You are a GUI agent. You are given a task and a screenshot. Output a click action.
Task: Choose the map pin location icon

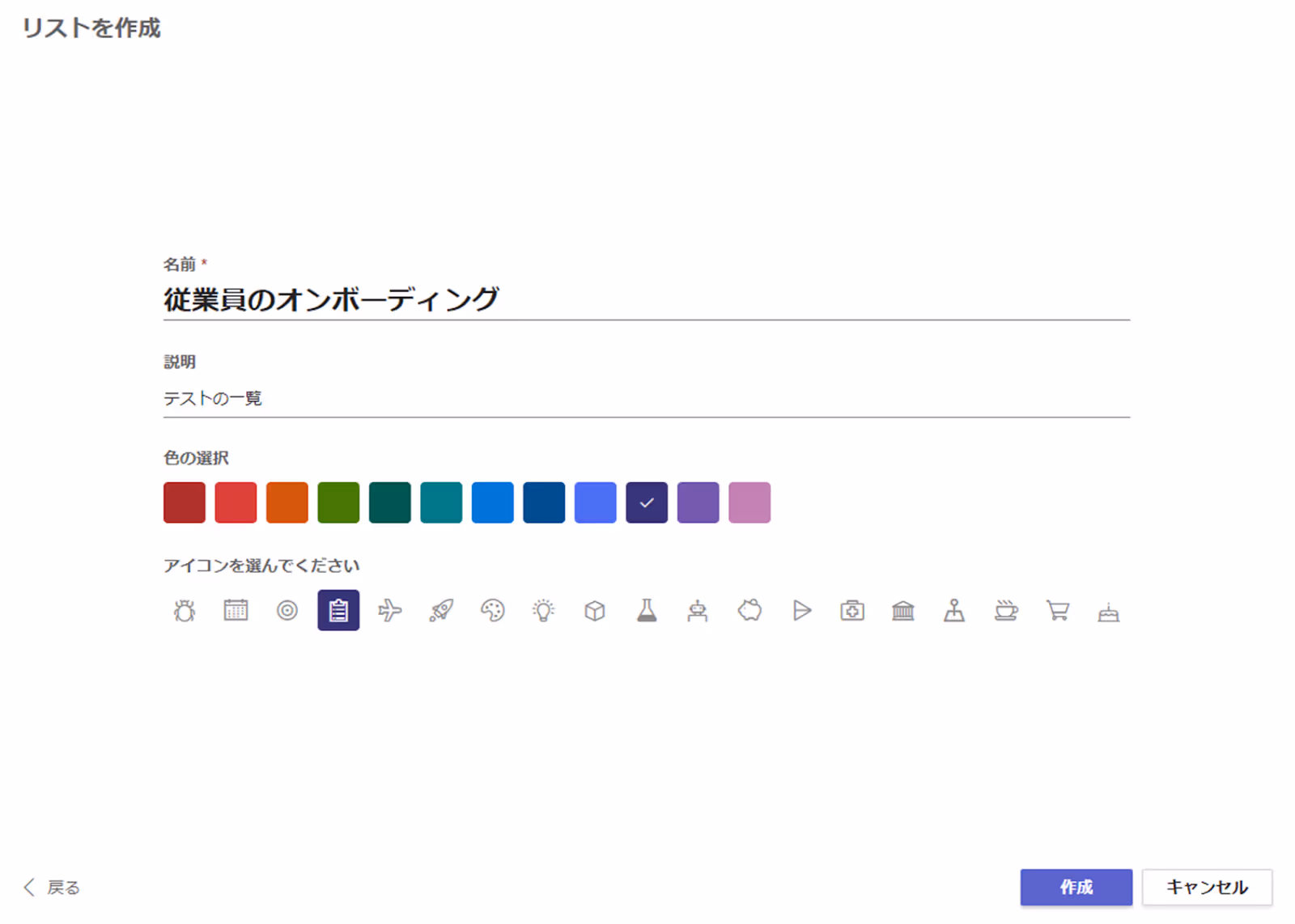954,610
